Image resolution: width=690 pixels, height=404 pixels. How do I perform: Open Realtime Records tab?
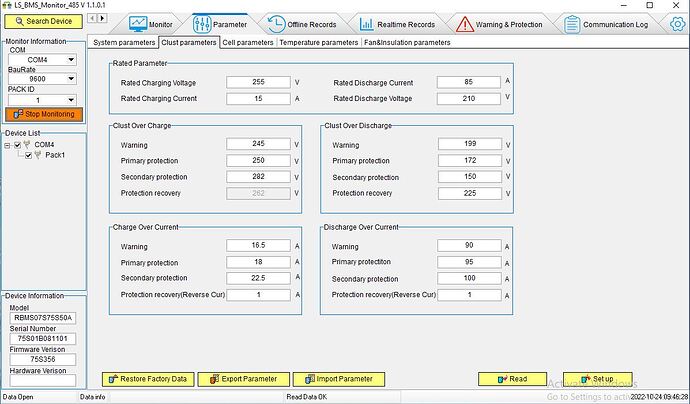coord(397,24)
